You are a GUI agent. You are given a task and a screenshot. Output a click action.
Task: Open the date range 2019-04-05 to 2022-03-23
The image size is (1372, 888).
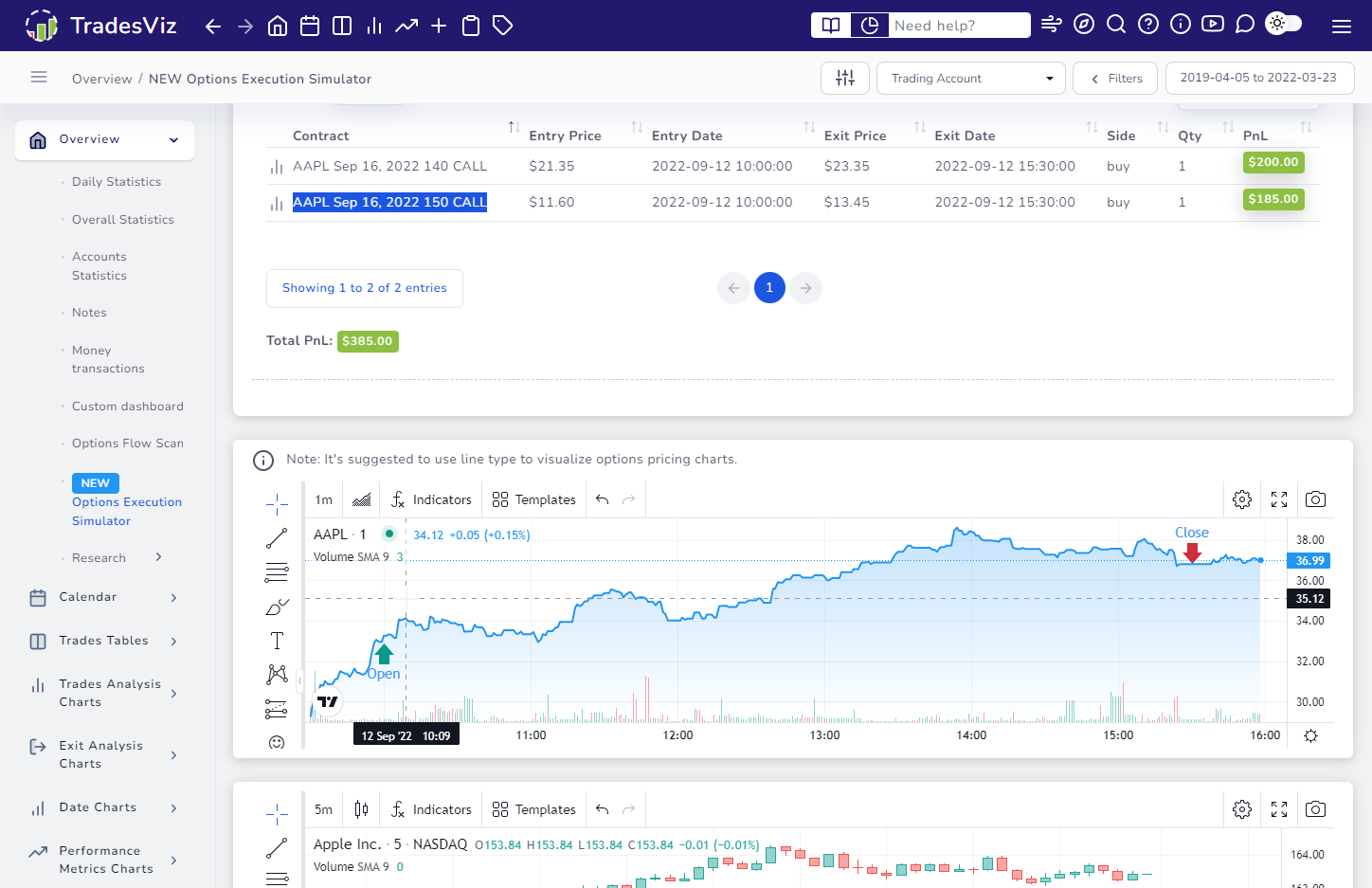1259,78
